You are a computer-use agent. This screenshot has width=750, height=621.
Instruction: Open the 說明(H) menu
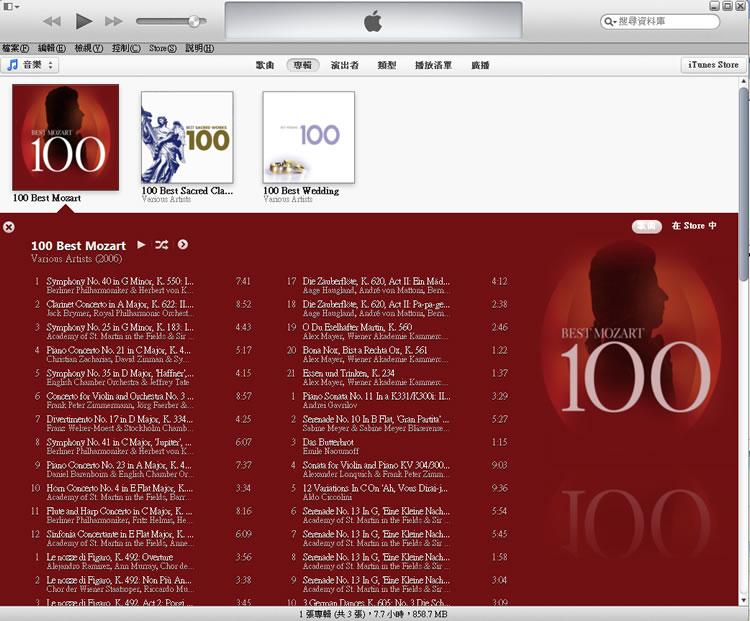(199, 48)
